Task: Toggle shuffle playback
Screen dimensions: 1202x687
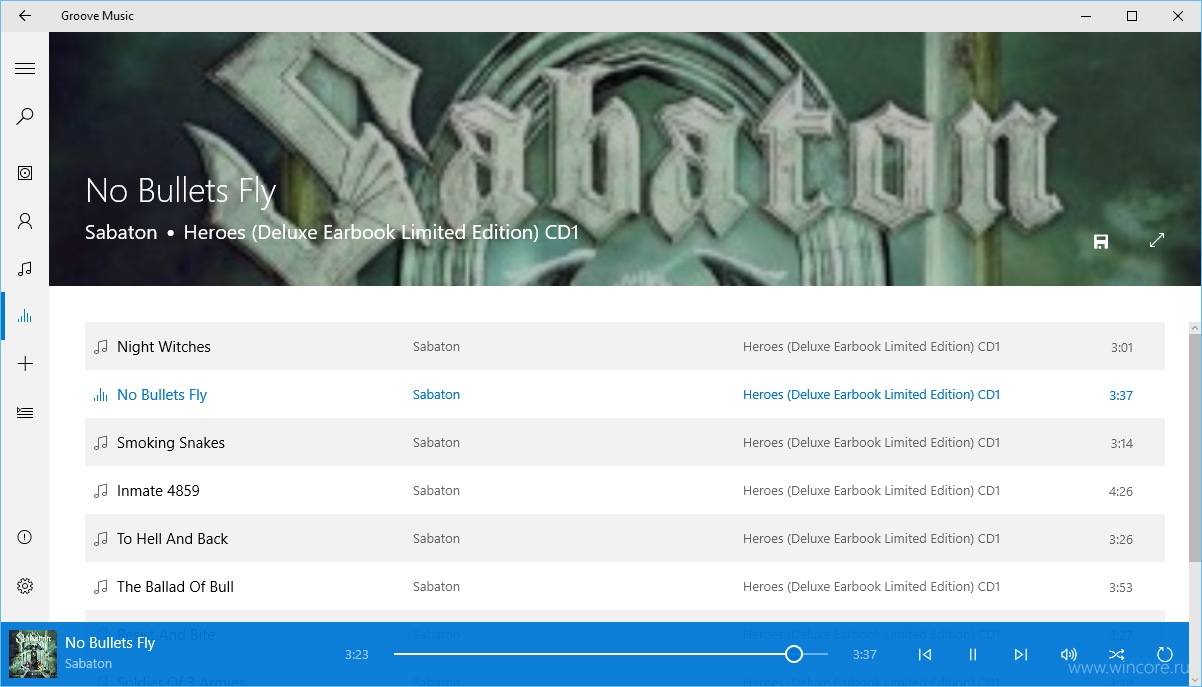Action: (1117, 655)
